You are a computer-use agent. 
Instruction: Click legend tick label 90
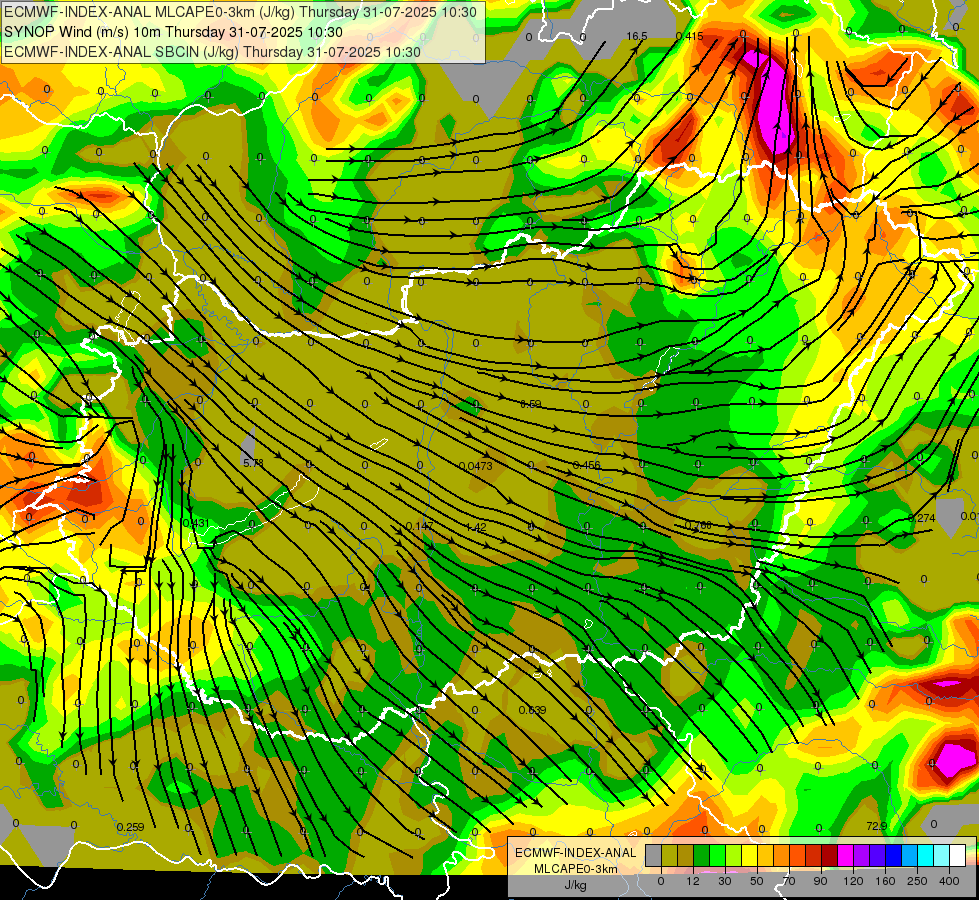point(820,881)
